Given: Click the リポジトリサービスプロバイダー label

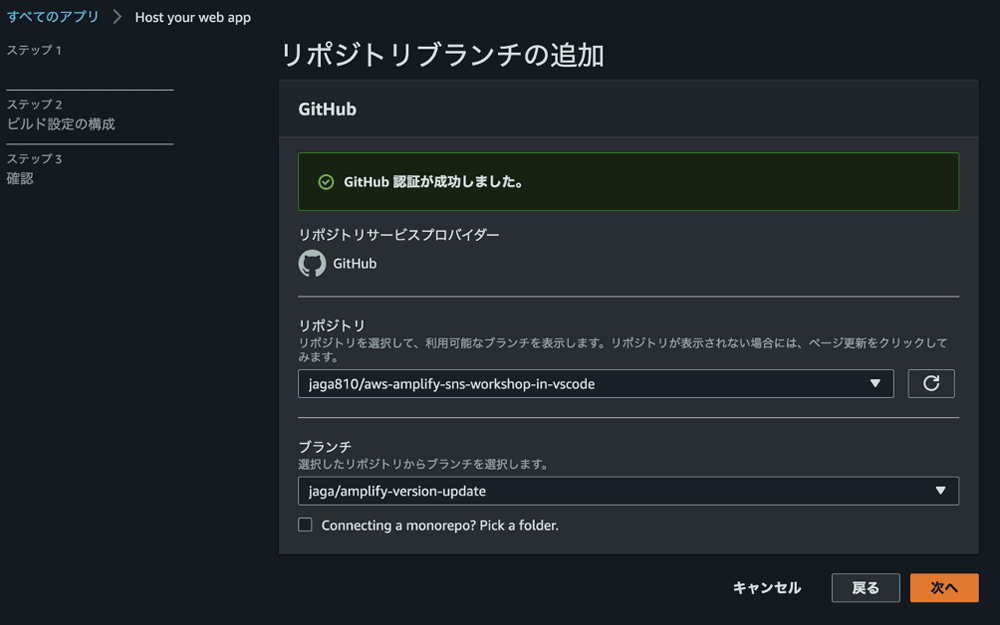Looking at the screenshot, I should click(399, 235).
